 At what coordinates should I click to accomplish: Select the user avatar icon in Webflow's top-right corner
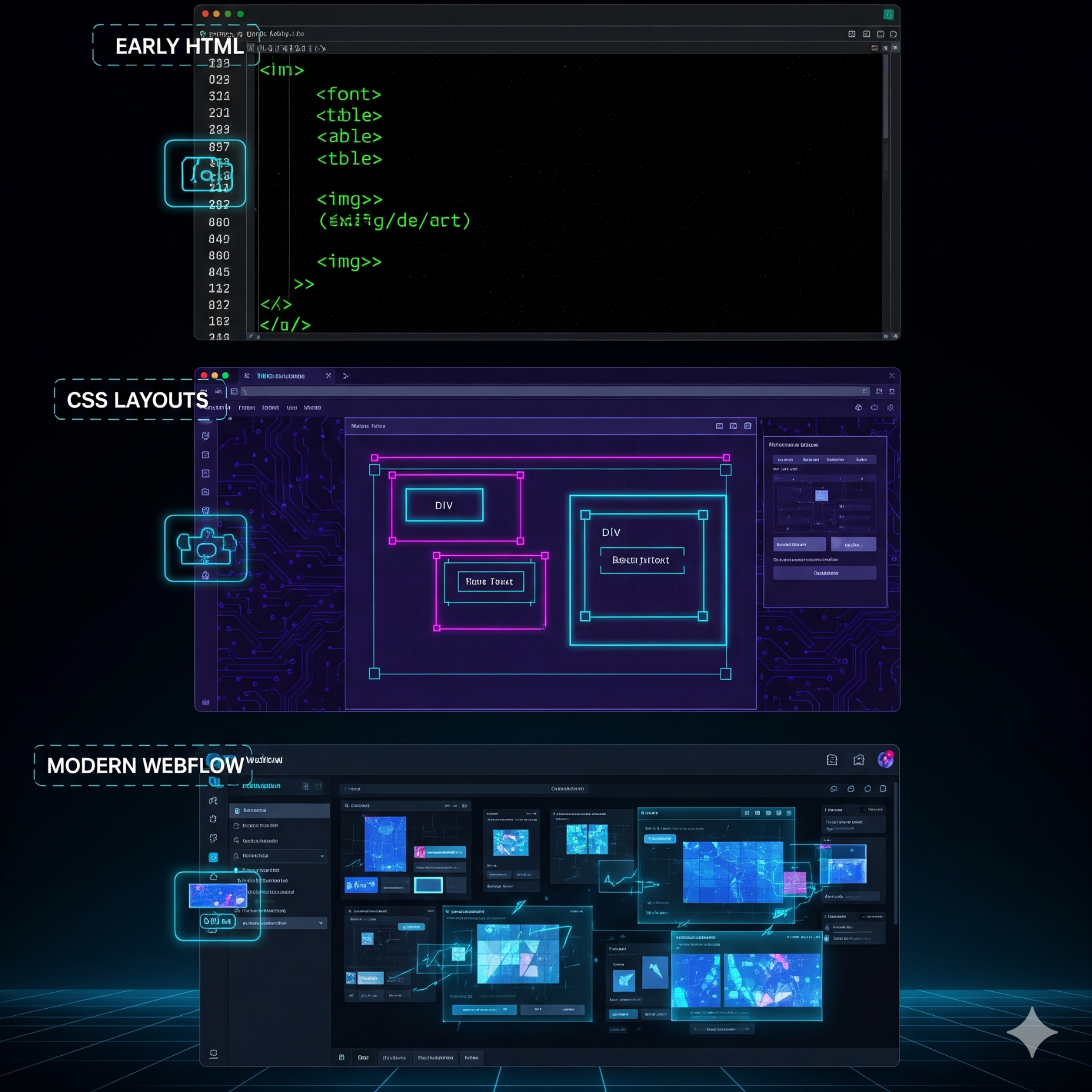coord(887,760)
